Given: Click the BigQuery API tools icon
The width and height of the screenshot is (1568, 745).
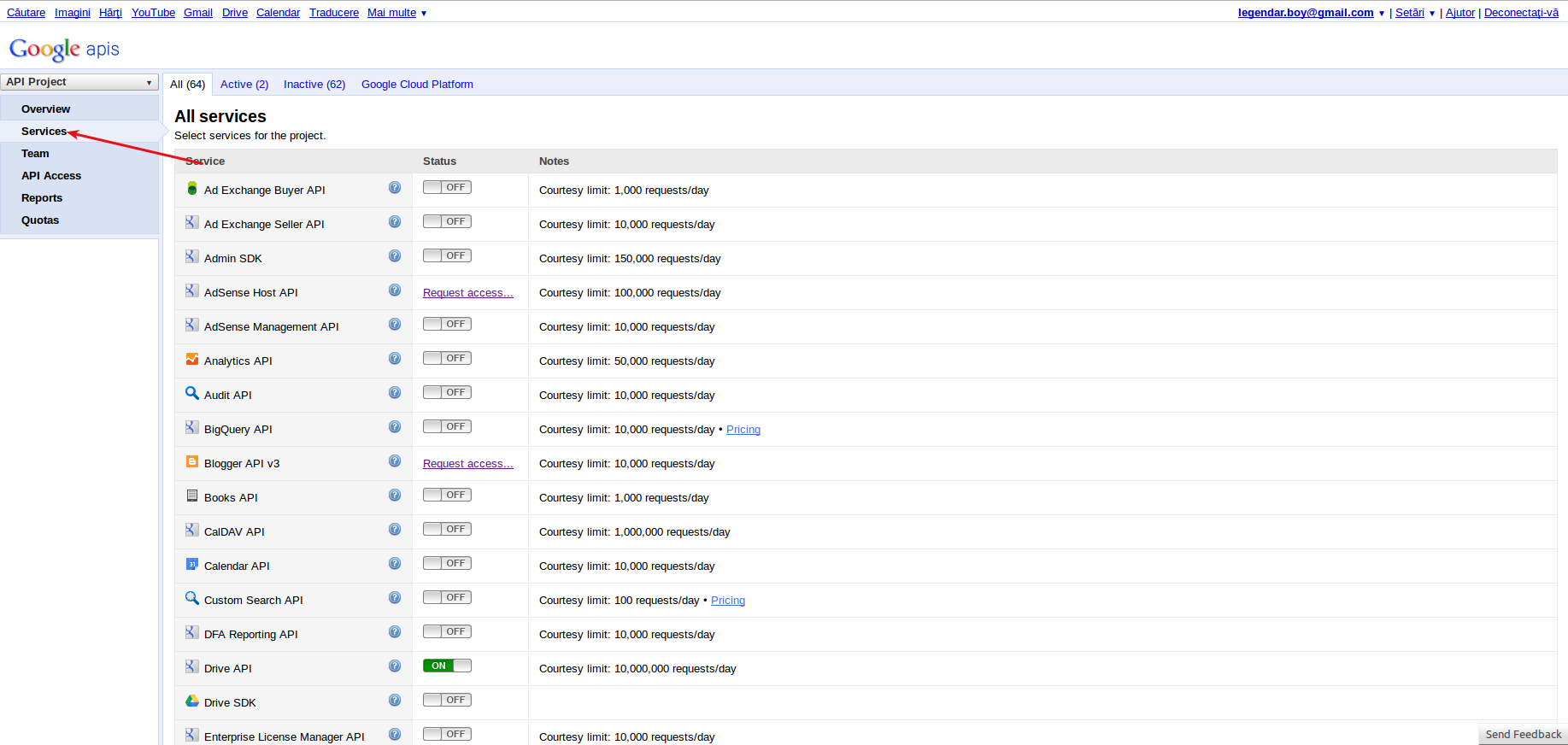Looking at the screenshot, I should pos(192,427).
